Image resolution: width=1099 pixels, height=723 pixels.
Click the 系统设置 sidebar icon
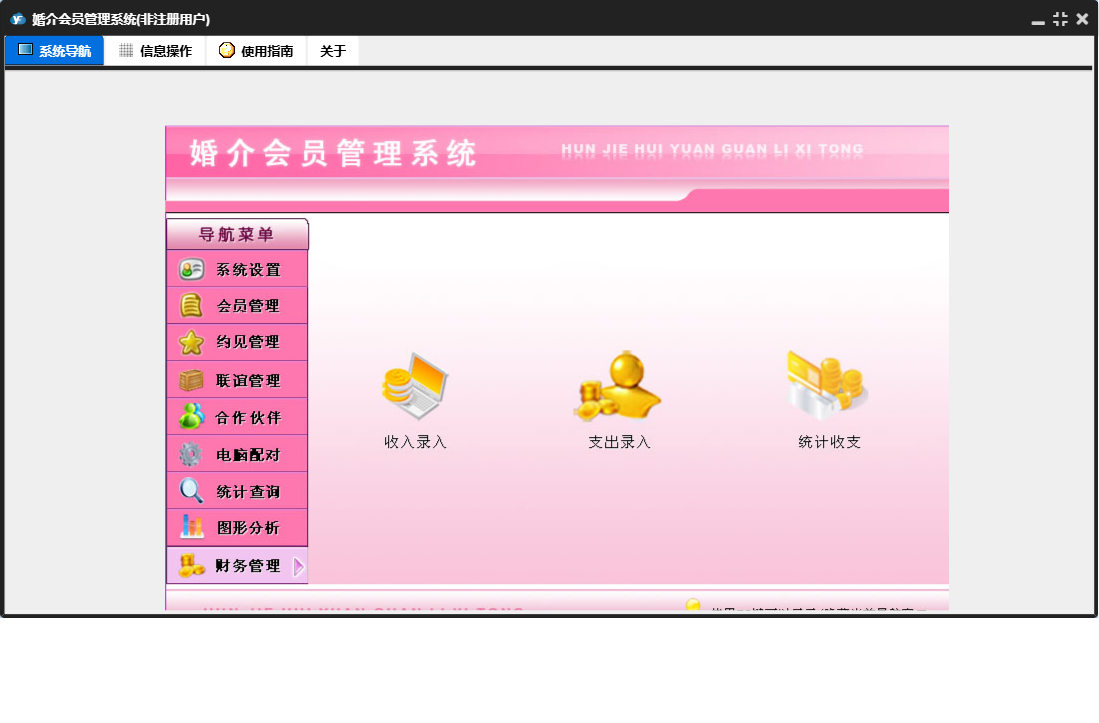pyautogui.click(x=191, y=269)
